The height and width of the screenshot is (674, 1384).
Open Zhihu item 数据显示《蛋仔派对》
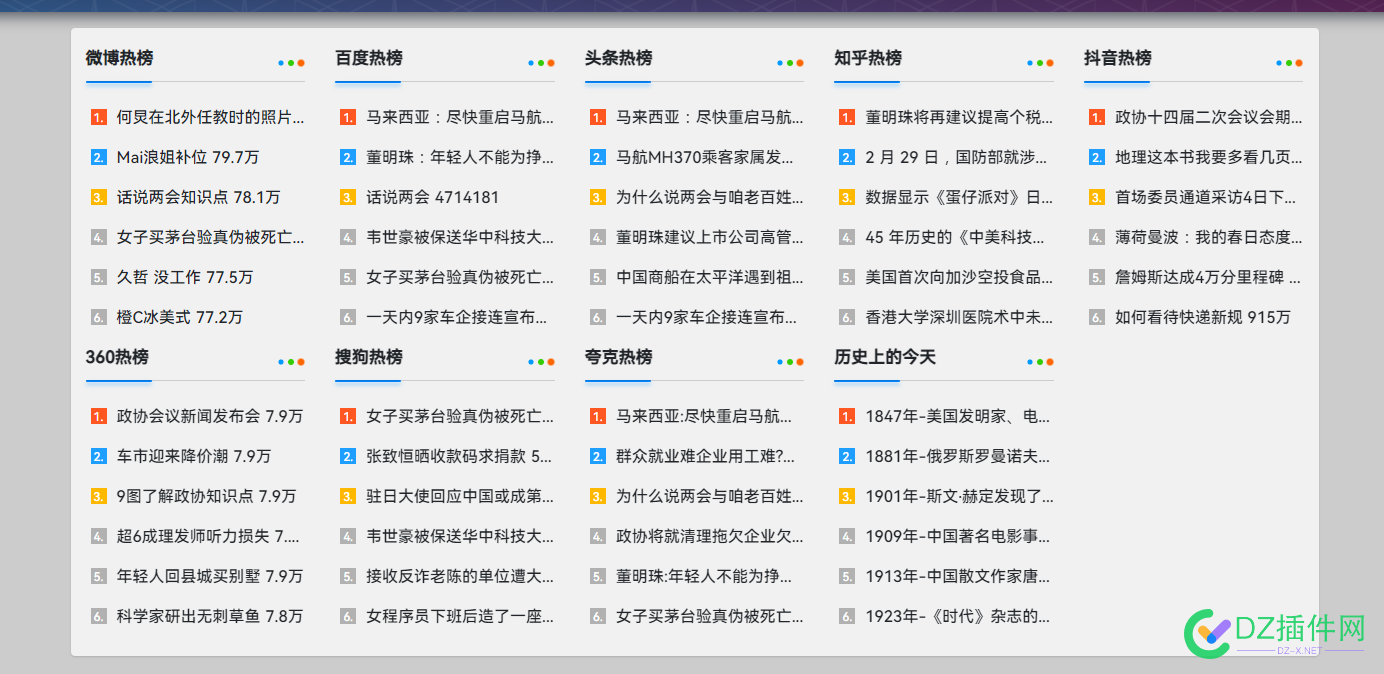pos(959,197)
